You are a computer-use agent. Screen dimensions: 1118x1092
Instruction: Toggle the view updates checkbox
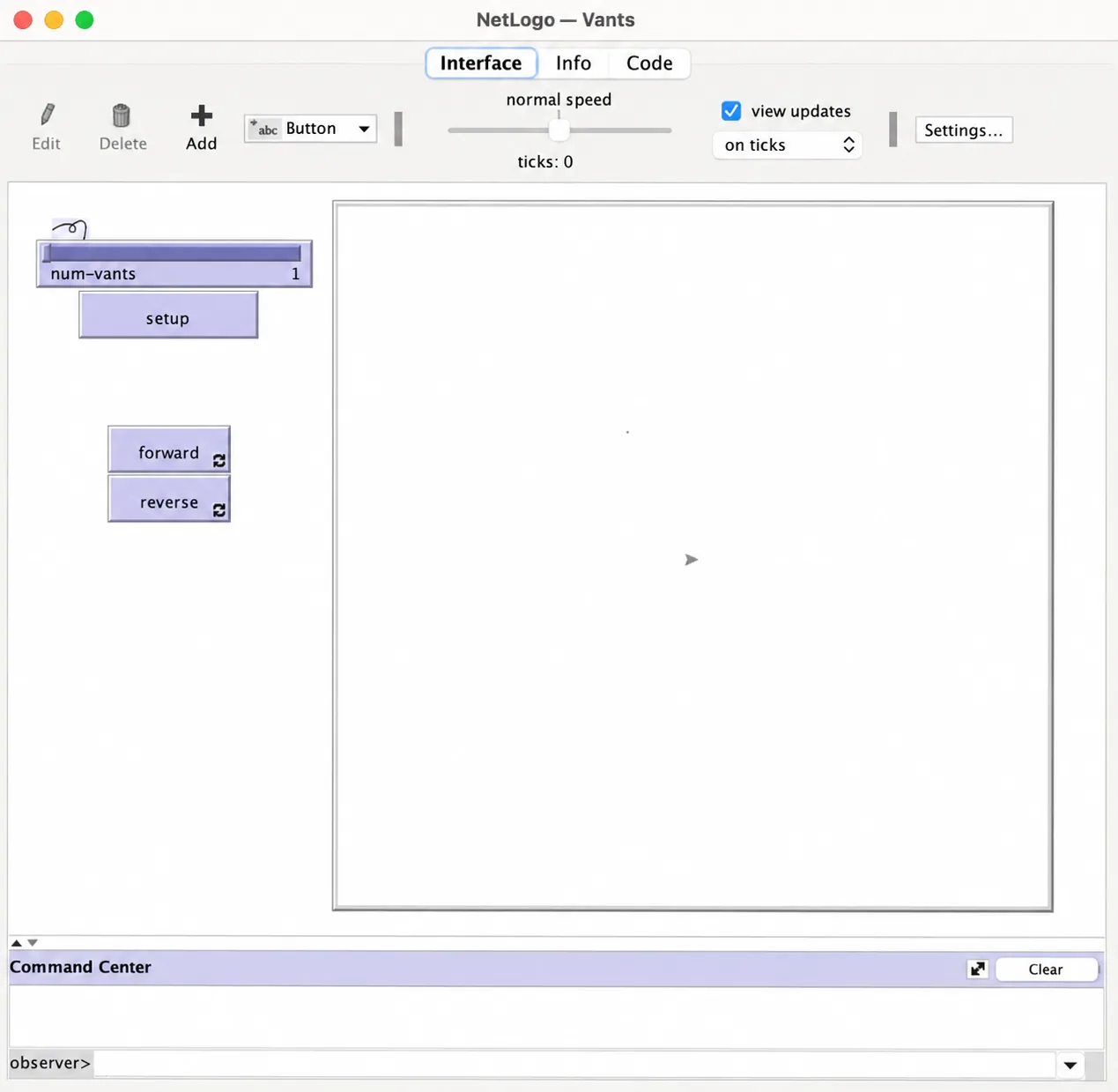[731, 111]
